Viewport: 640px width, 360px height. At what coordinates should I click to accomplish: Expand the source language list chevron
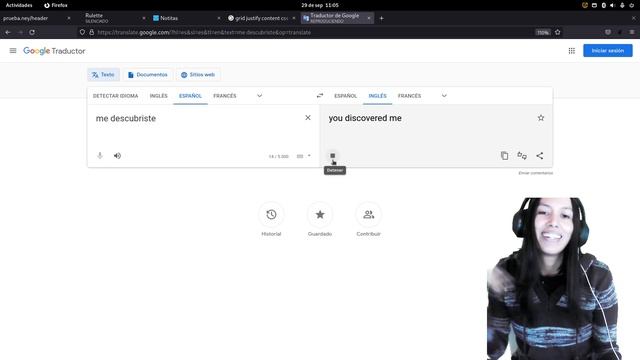click(259, 96)
